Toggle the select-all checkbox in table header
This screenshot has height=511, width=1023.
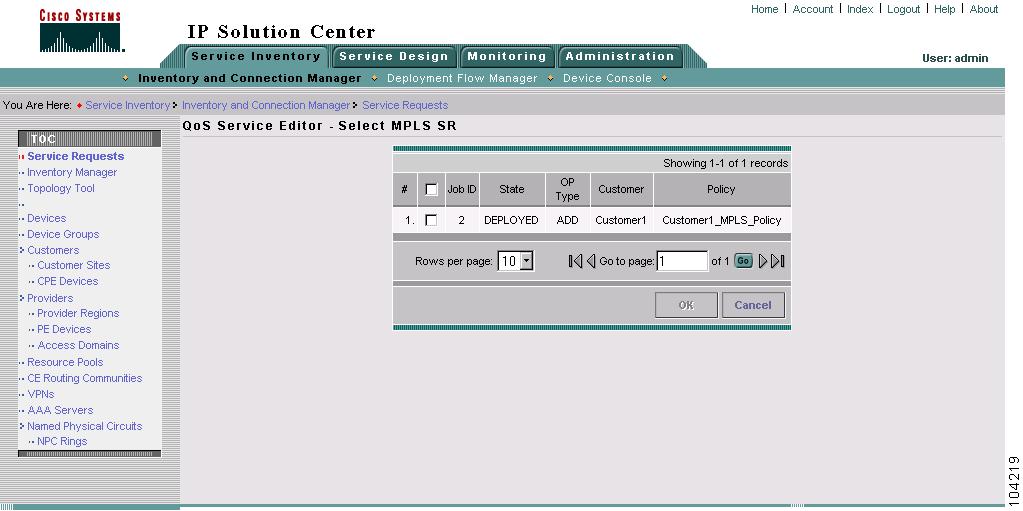431,189
